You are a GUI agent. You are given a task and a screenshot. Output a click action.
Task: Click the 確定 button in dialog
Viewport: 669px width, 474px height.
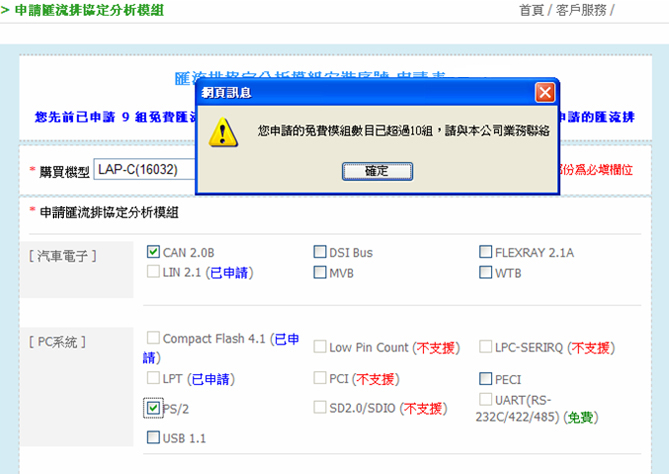376,171
